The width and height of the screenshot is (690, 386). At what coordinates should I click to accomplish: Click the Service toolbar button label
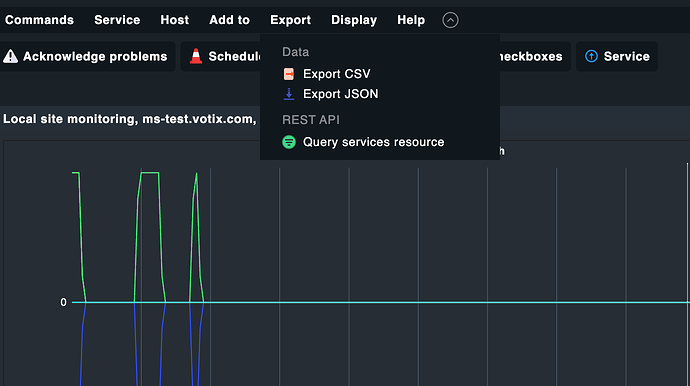(627, 56)
